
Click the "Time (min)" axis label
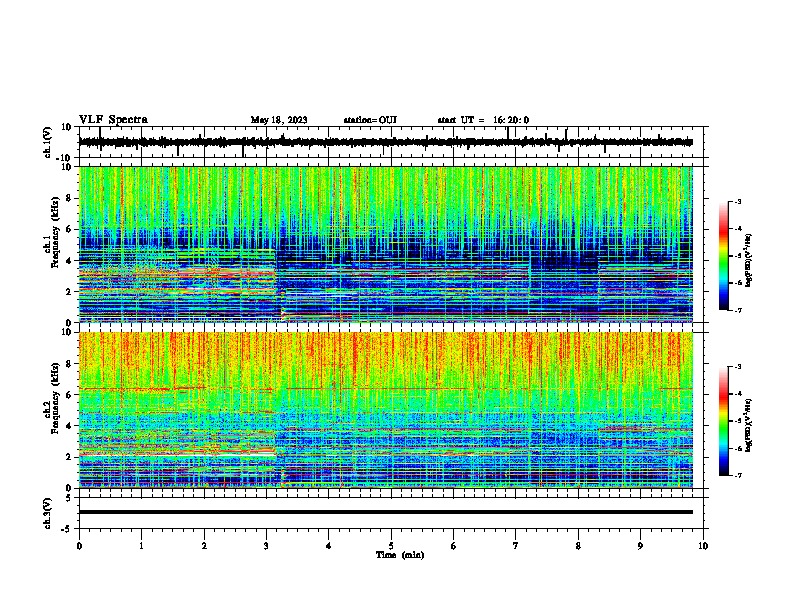click(x=400, y=555)
